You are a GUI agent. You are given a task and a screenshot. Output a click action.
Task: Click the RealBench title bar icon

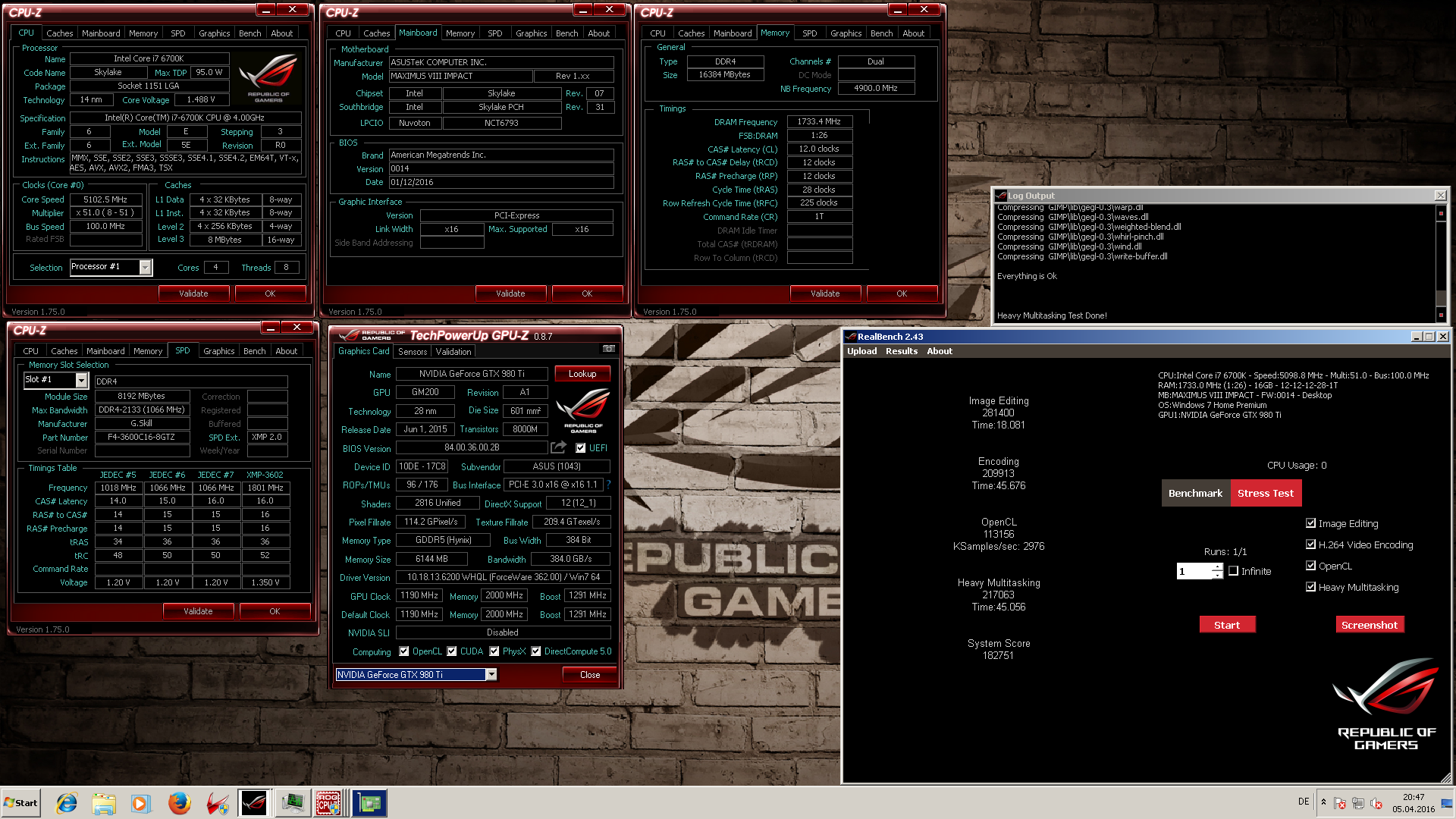tap(851, 337)
